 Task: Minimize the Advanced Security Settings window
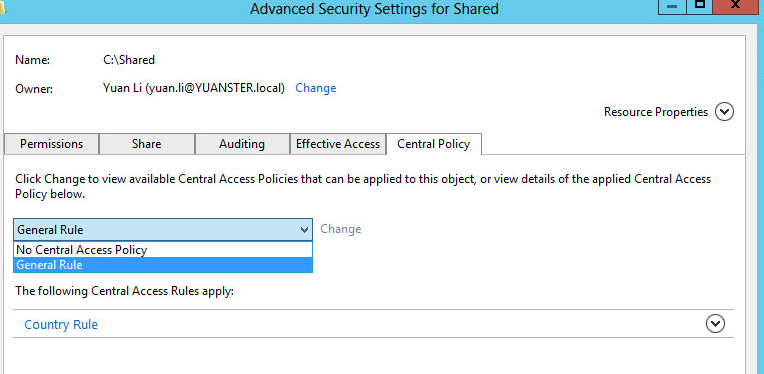click(672, 8)
